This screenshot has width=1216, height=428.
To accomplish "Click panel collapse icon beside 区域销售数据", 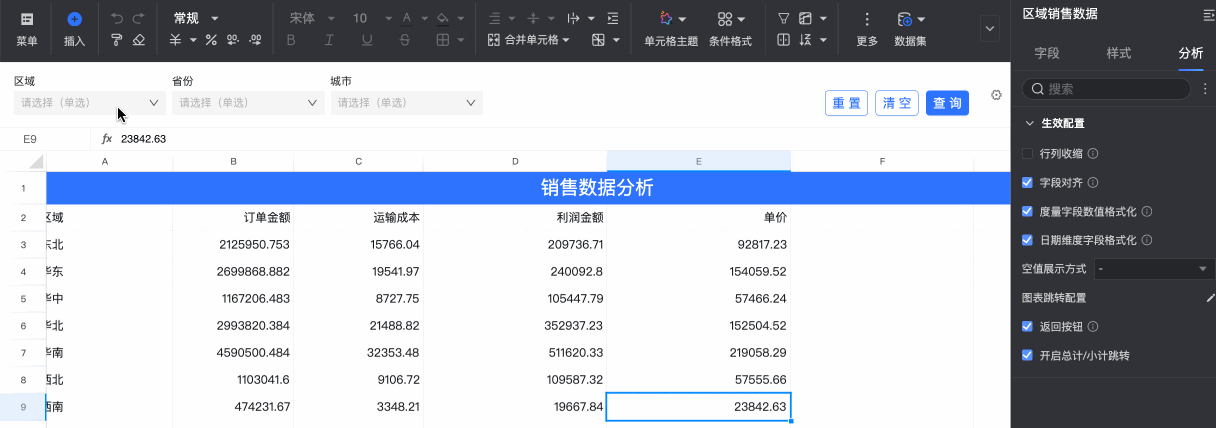I will point(1207,13).
